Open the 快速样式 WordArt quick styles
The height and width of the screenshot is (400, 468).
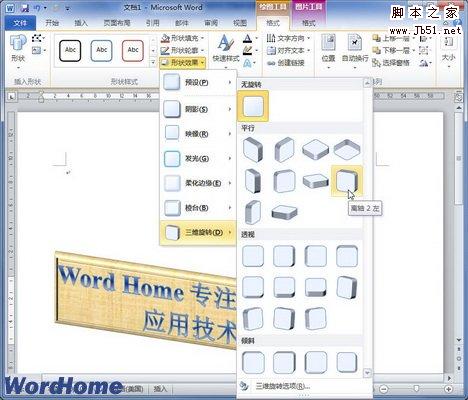pyautogui.click(x=226, y=51)
